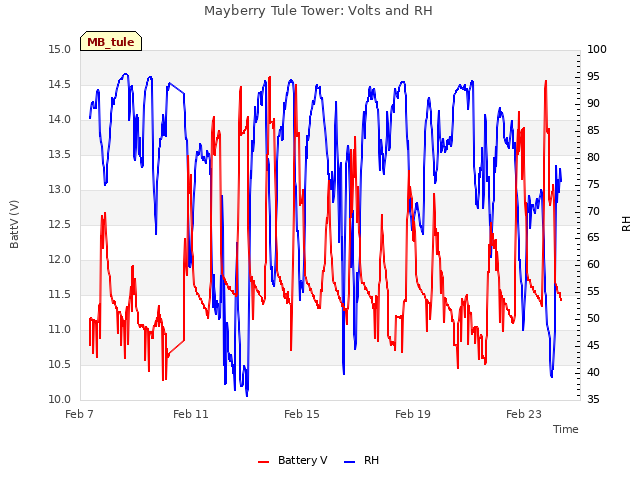
Task: Click the 85 right axis value
Action: tap(593, 131)
